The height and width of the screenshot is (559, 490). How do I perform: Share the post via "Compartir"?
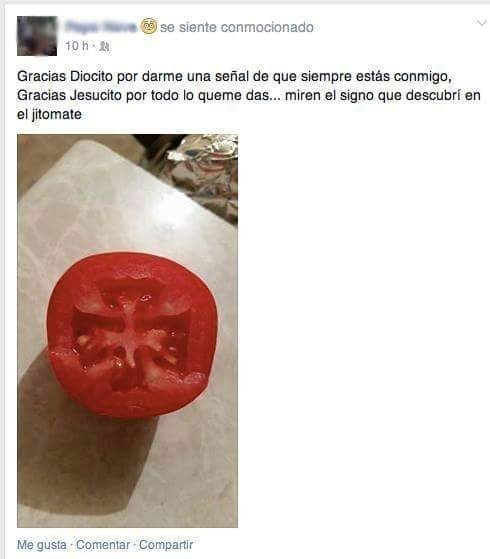(x=166, y=545)
